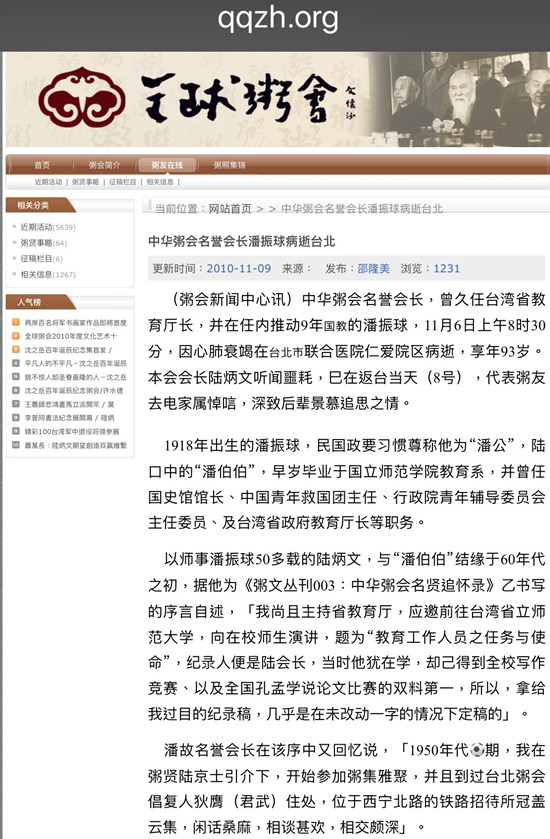
Task: Open category 近期活动(5639) in sidebar
Action: coord(48,227)
